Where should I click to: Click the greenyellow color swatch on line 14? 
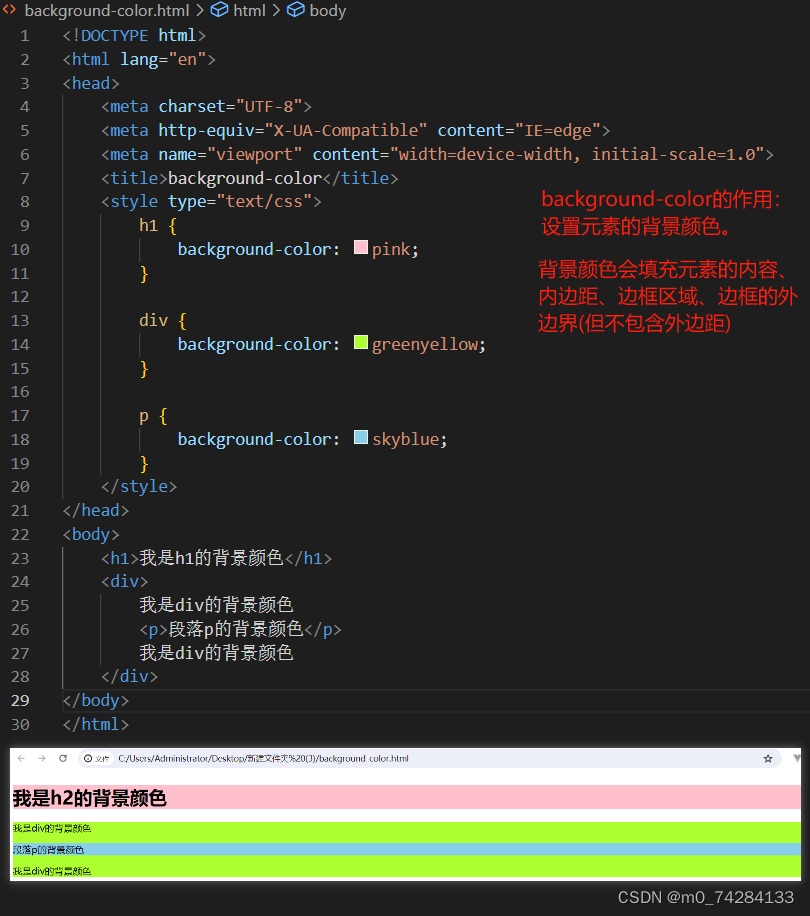[360, 343]
